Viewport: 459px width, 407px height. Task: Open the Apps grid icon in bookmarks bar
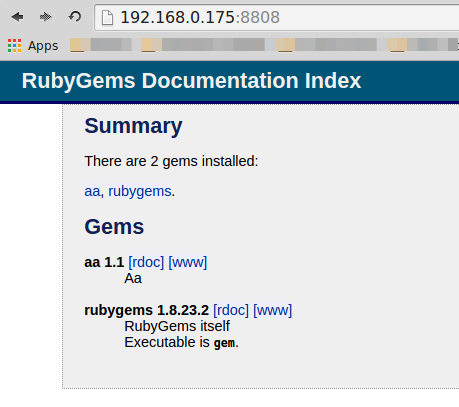click(x=14, y=46)
